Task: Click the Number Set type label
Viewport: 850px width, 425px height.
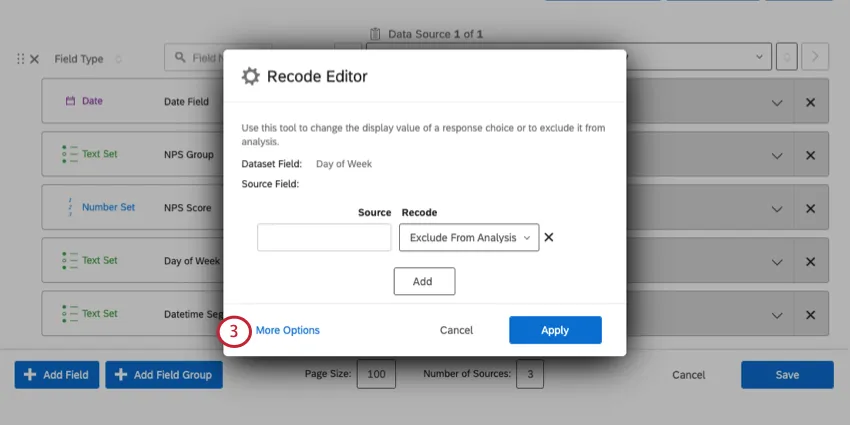Action: (x=108, y=207)
